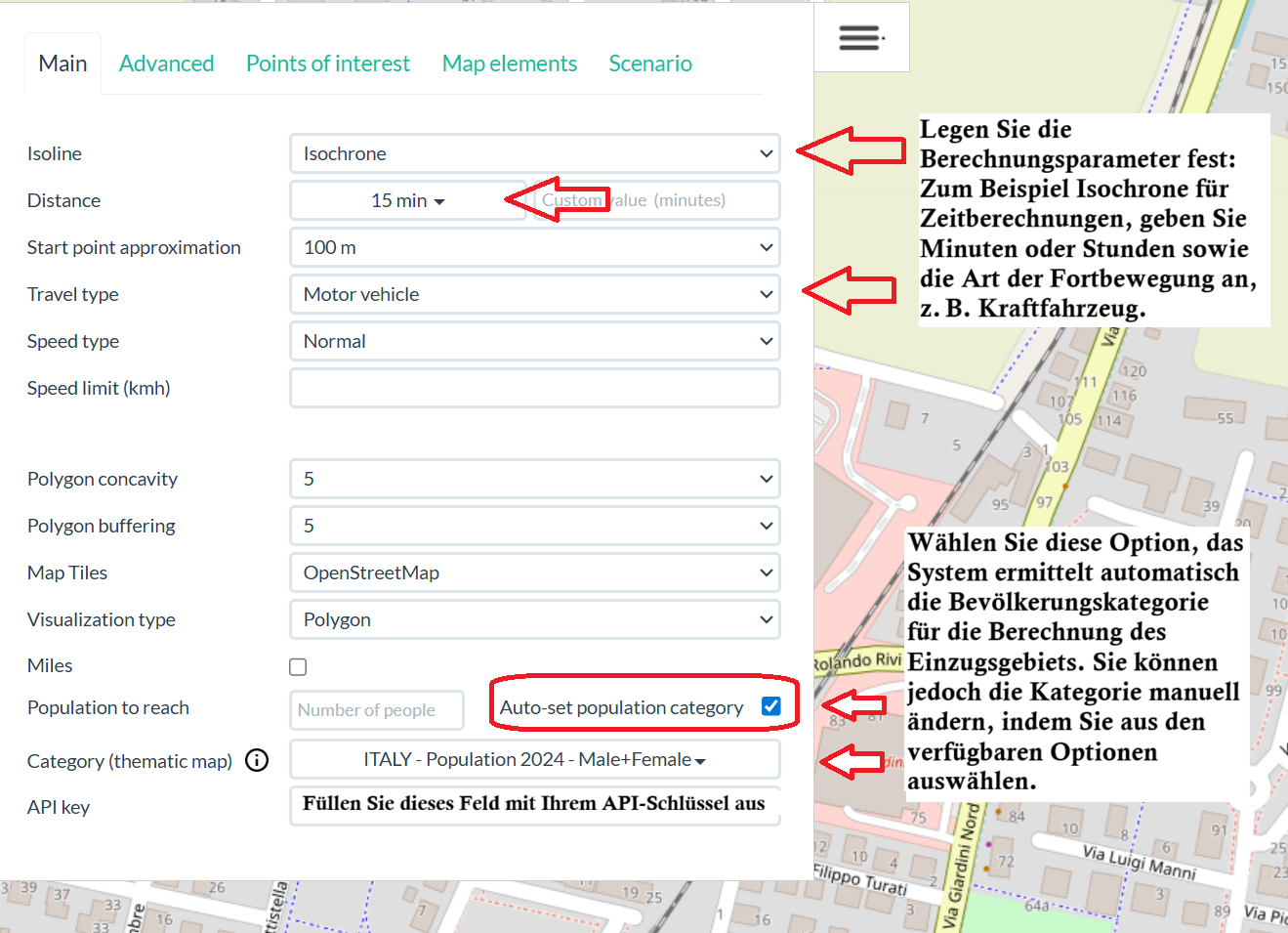This screenshot has width=1288, height=933.
Task: Open the Map elements tab
Action: coord(510,64)
